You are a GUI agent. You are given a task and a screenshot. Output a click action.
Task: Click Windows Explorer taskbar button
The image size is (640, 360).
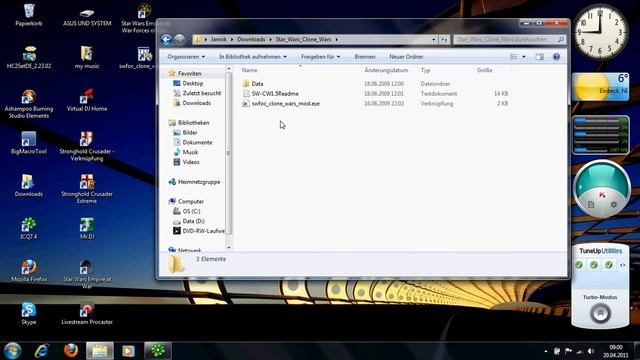tap(100, 351)
